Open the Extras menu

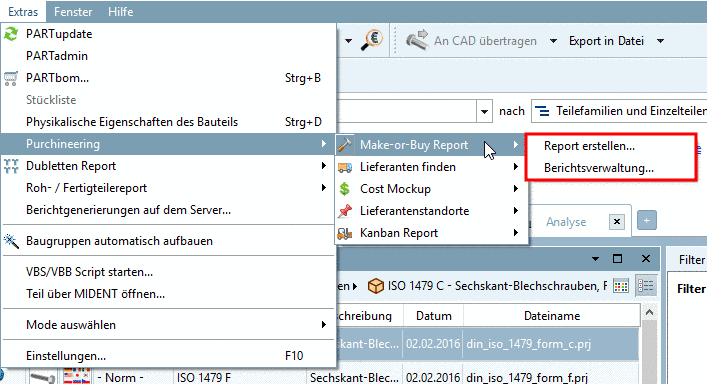click(23, 12)
